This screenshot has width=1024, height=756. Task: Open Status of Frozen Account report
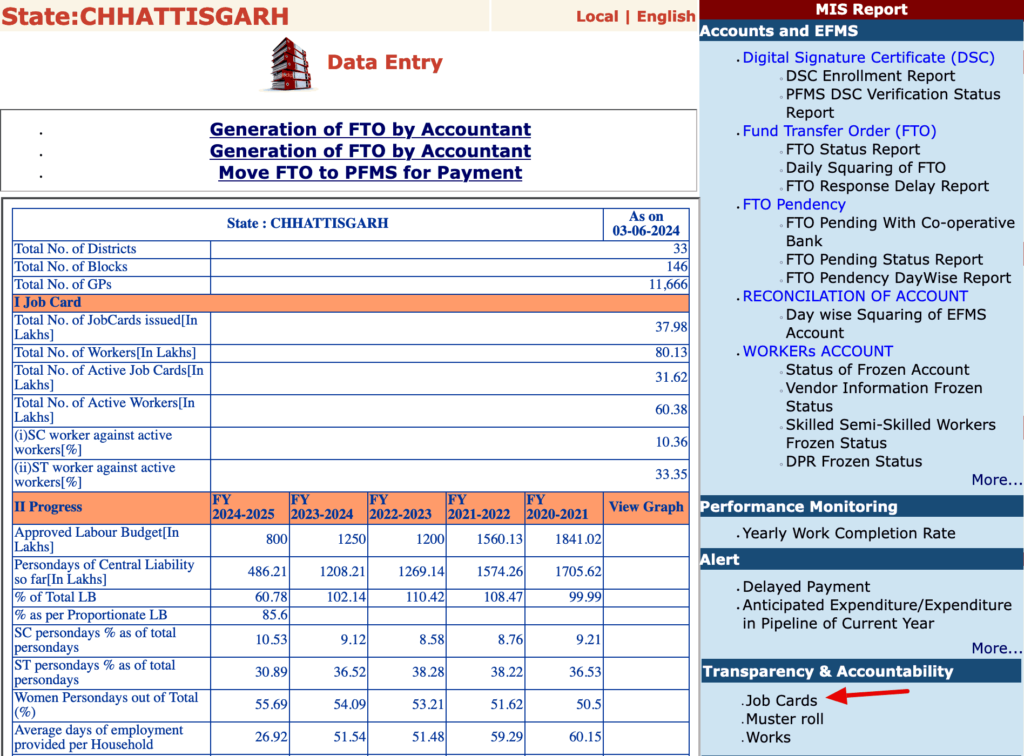point(877,369)
